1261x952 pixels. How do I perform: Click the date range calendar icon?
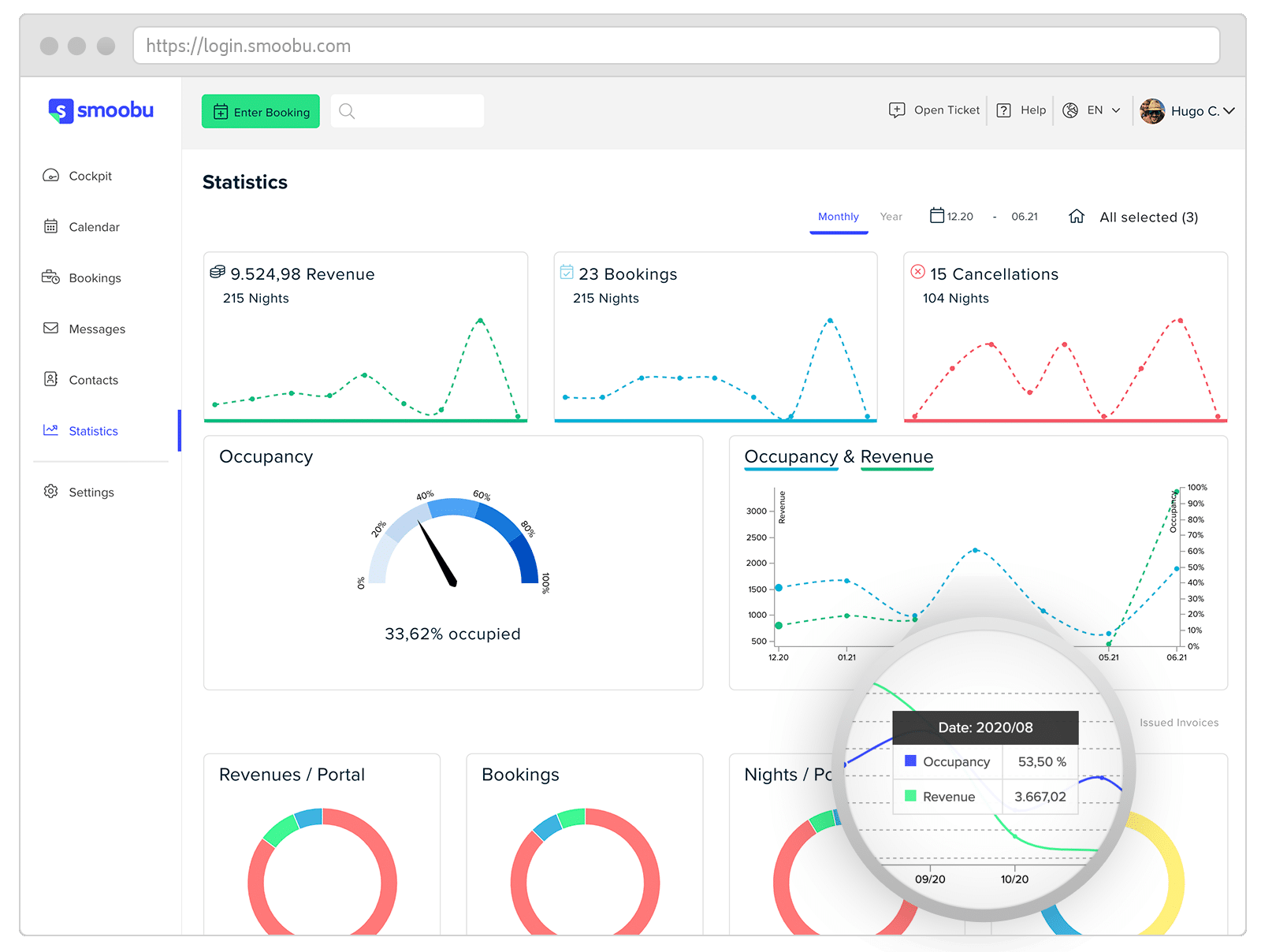coord(937,215)
